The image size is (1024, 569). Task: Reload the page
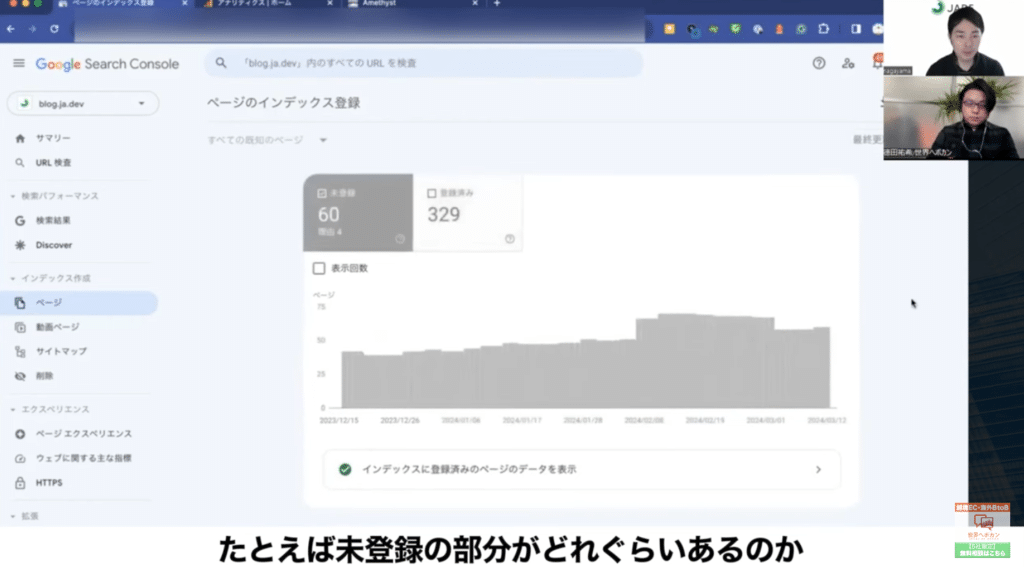pyautogui.click(x=54, y=29)
